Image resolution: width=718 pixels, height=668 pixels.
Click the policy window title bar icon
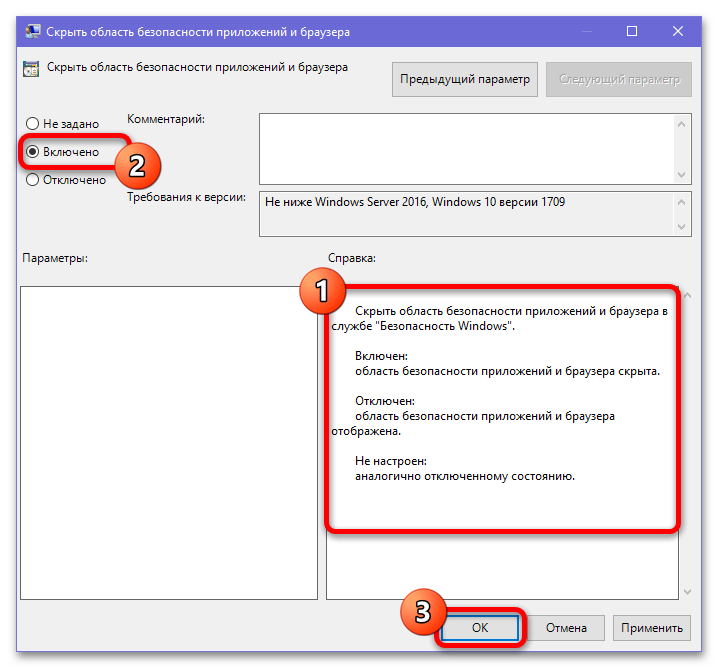33,32
